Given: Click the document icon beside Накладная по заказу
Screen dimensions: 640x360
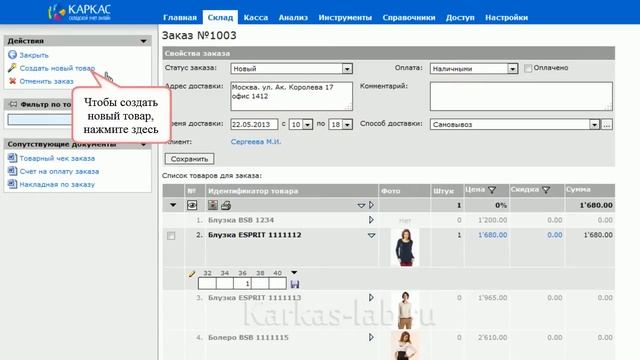Looking at the screenshot, I should tap(12, 184).
